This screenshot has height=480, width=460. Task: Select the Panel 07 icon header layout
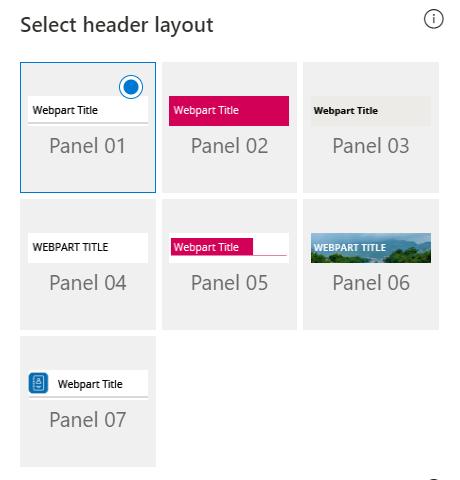pyautogui.click(x=88, y=401)
